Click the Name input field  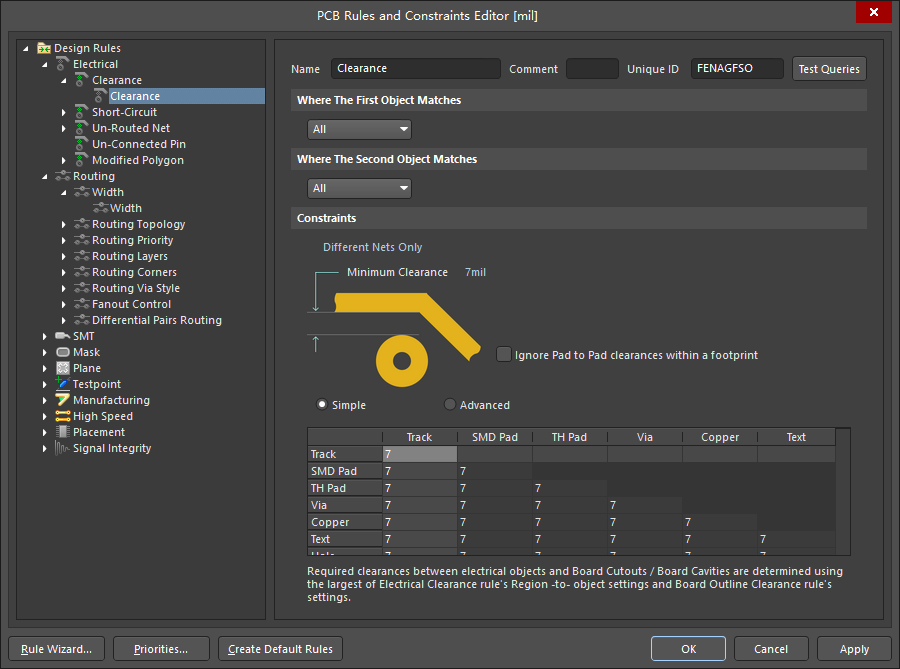416,68
